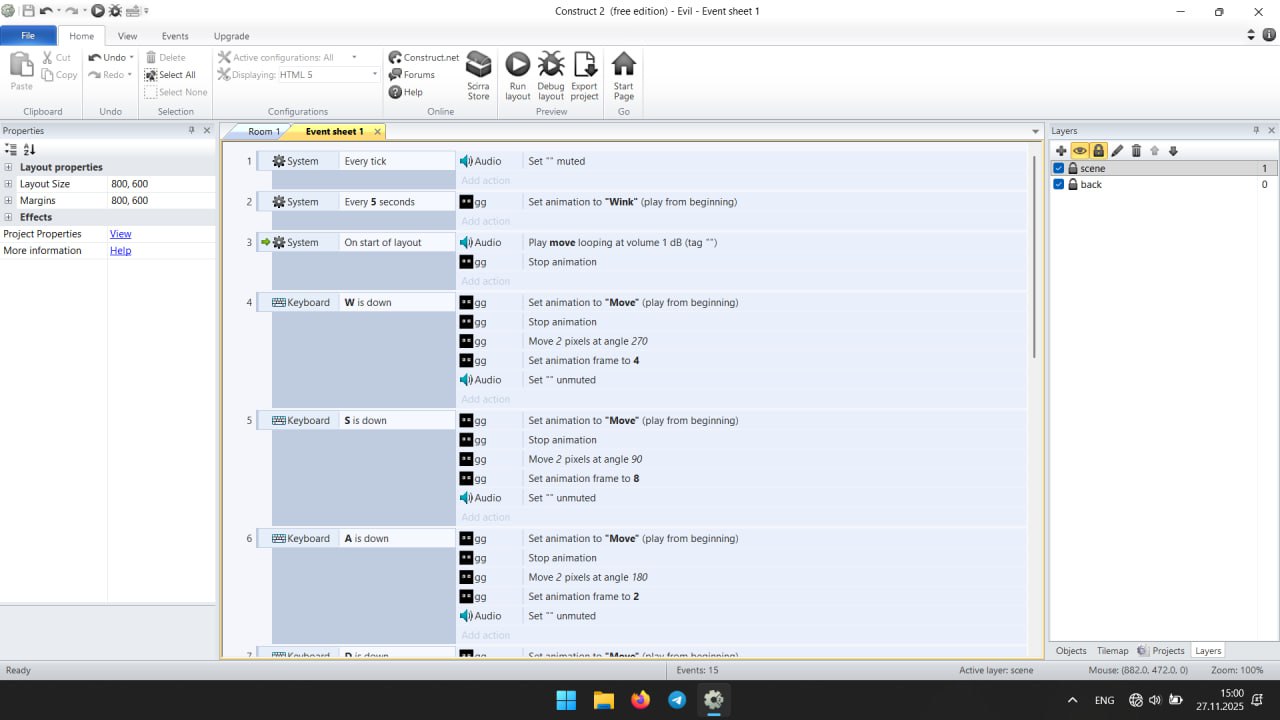
Task: Open the tab list dropdown arrow
Action: (1036, 132)
